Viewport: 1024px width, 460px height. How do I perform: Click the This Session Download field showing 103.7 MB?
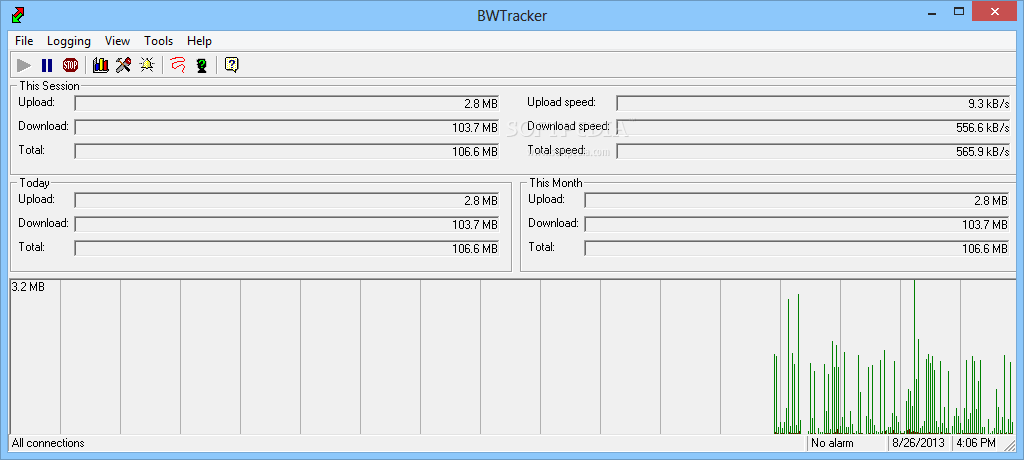[287, 127]
